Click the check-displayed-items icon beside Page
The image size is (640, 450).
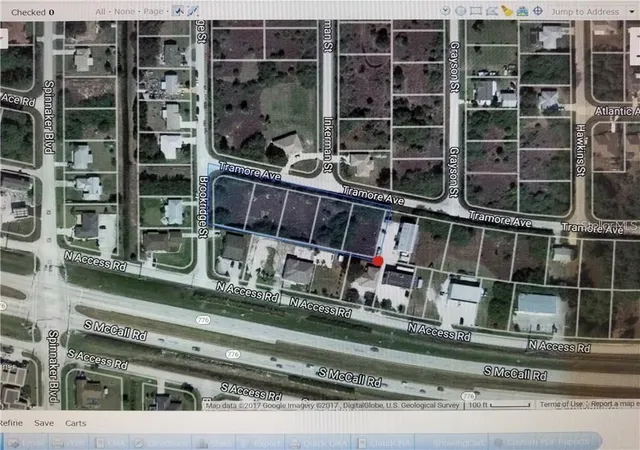[x=178, y=11]
